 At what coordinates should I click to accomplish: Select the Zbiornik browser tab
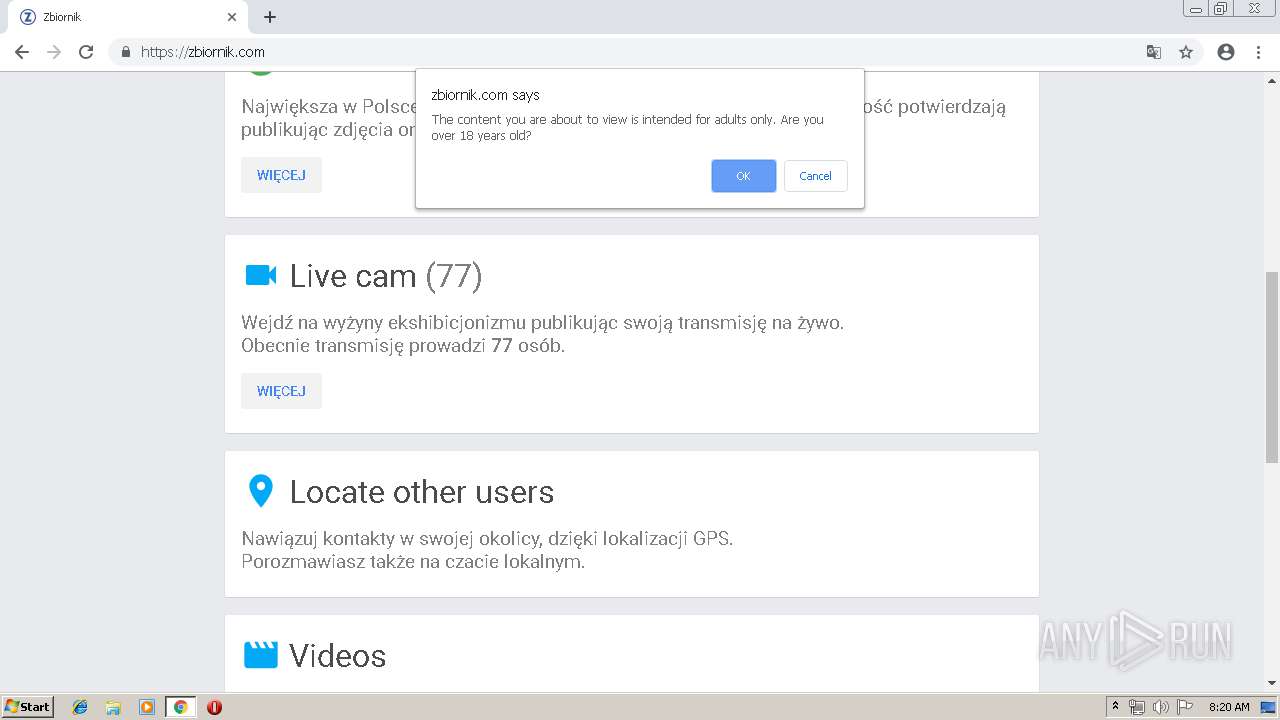[128, 17]
